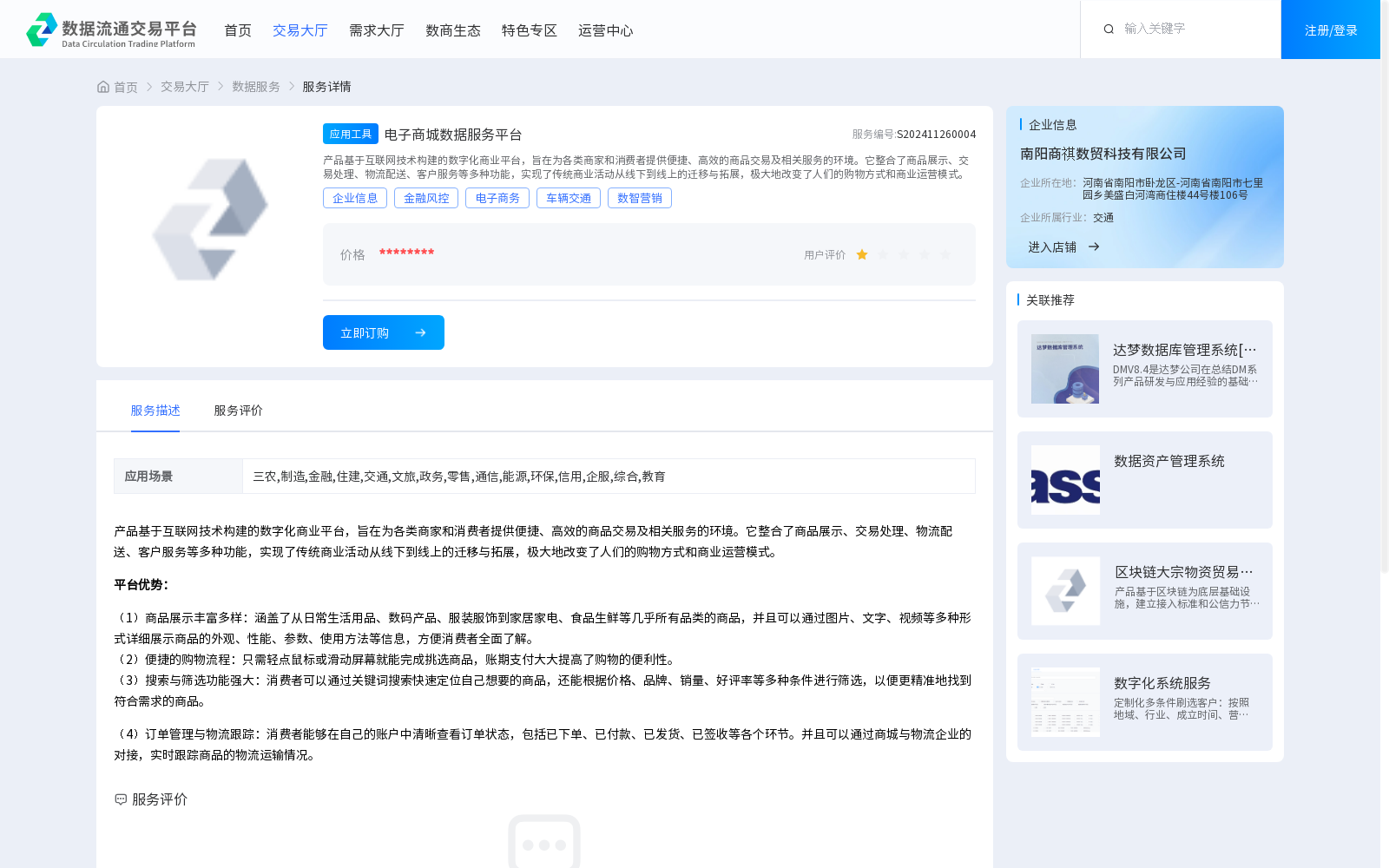
Task: Open 达梦数据库管理系统 thumbnail
Action: pyautogui.click(x=1065, y=369)
